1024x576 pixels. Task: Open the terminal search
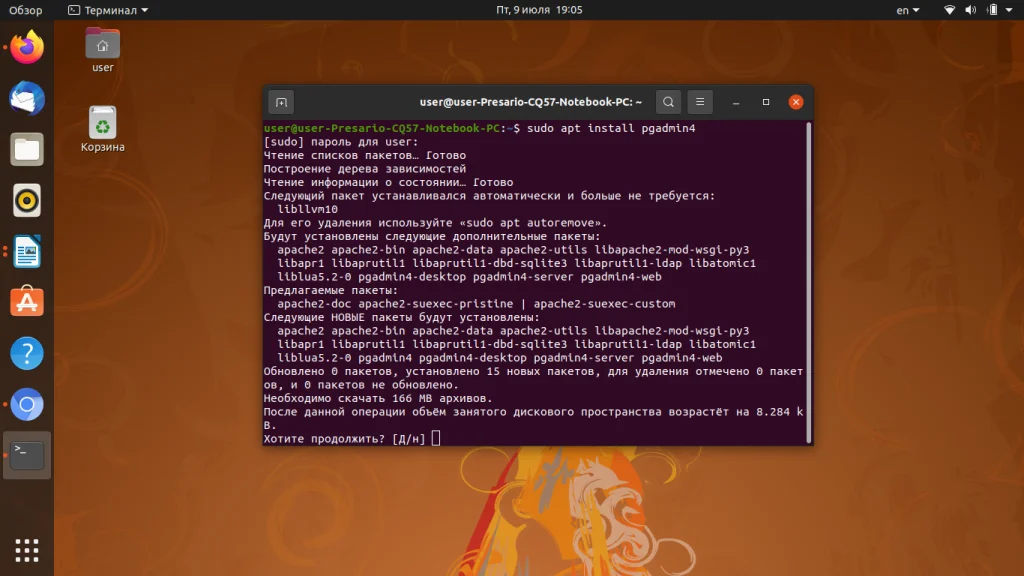pos(667,101)
